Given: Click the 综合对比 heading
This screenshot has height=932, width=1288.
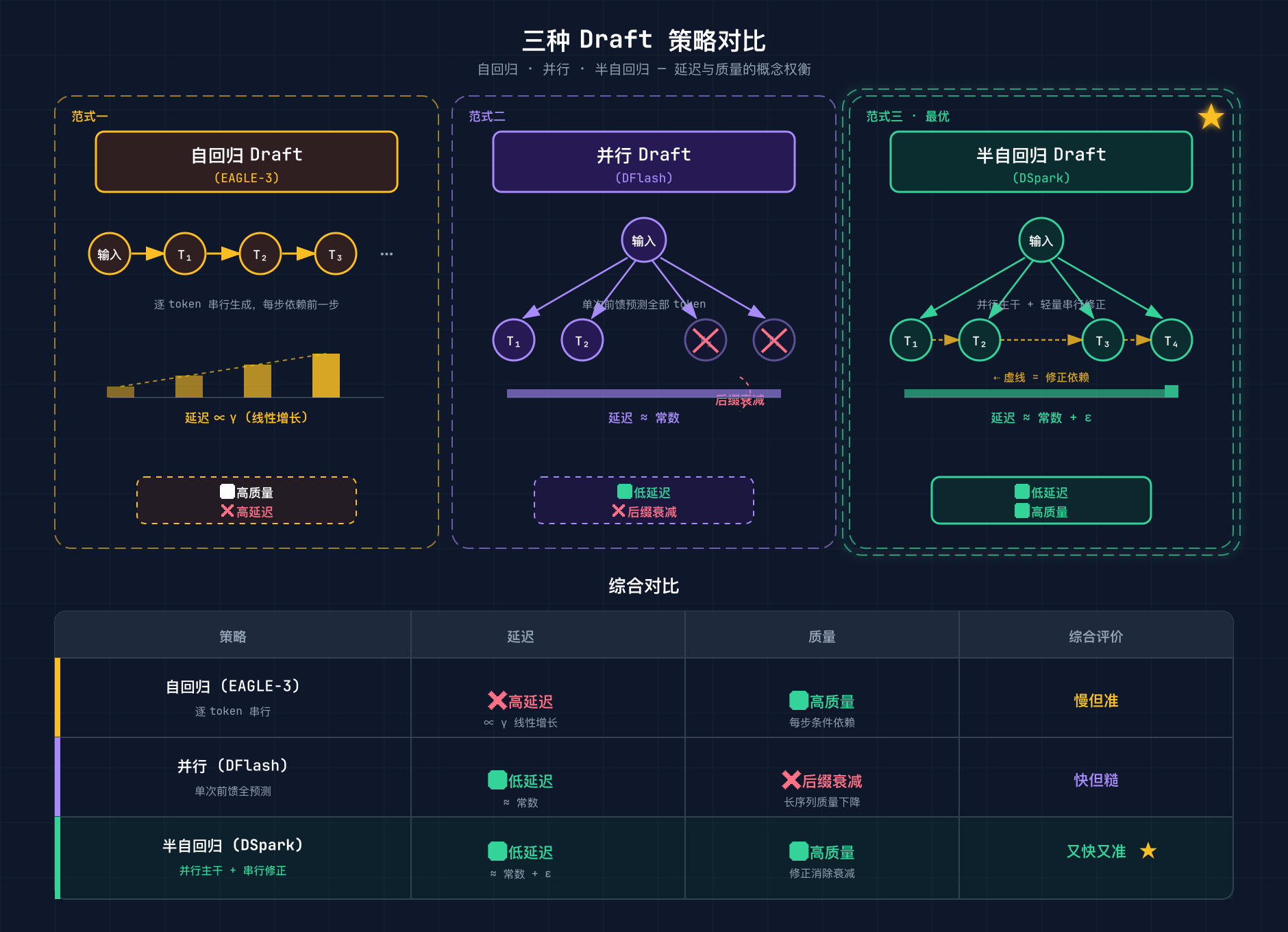Looking at the screenshot, I should [x=644, y=586].
